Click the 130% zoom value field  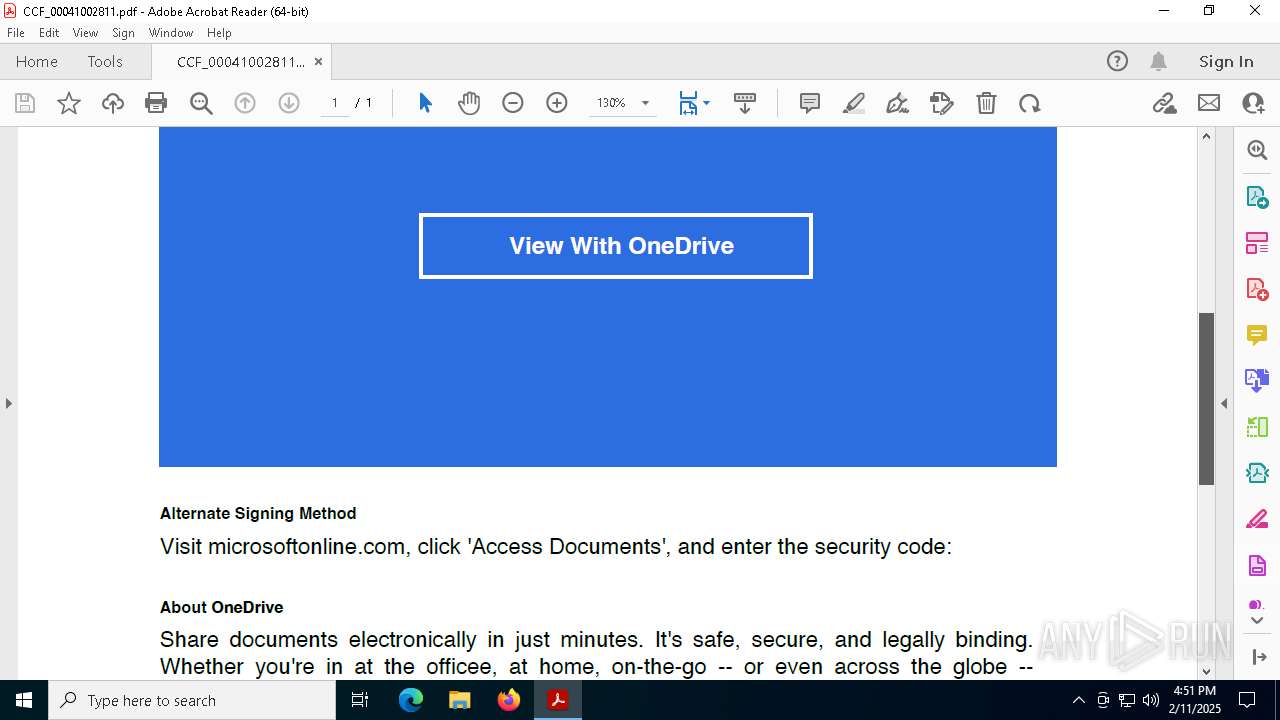point(612,103)
